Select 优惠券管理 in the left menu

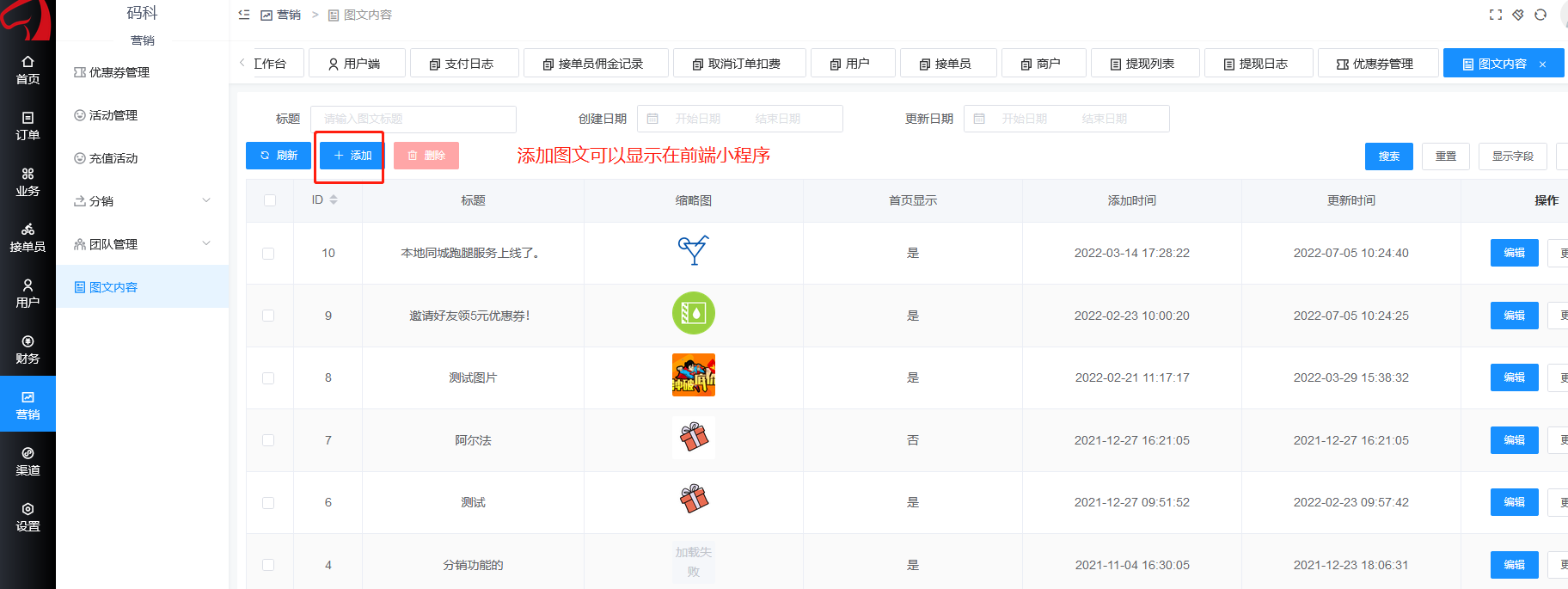pos(119,72)
